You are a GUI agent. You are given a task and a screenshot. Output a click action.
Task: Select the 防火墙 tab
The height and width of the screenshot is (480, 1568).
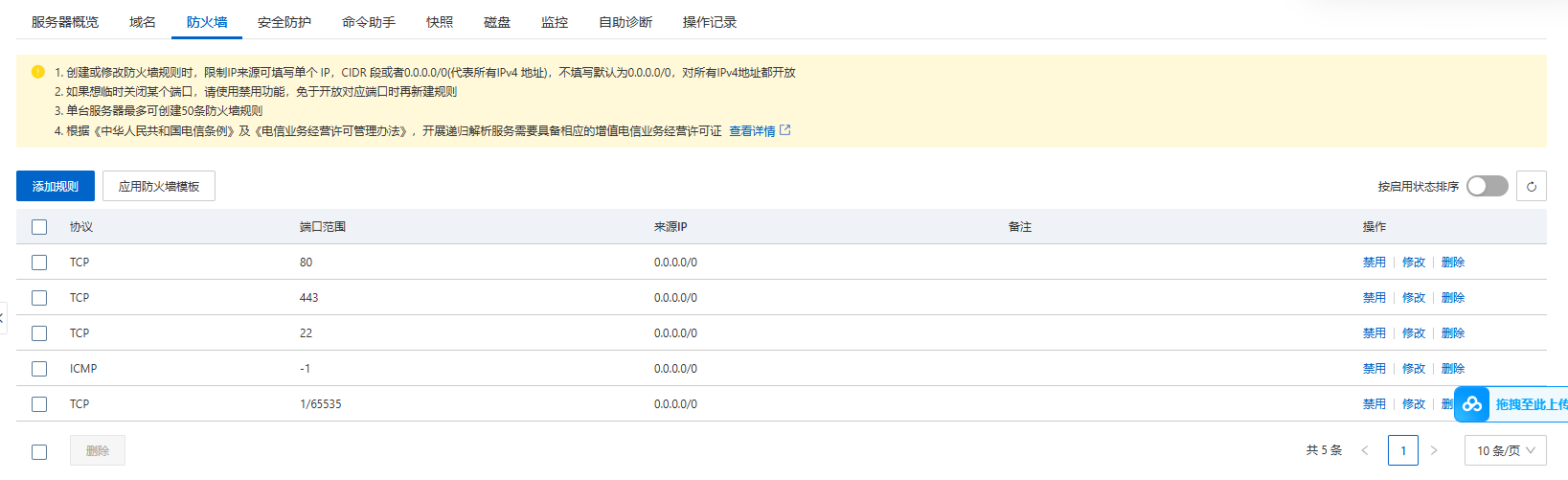207,22
